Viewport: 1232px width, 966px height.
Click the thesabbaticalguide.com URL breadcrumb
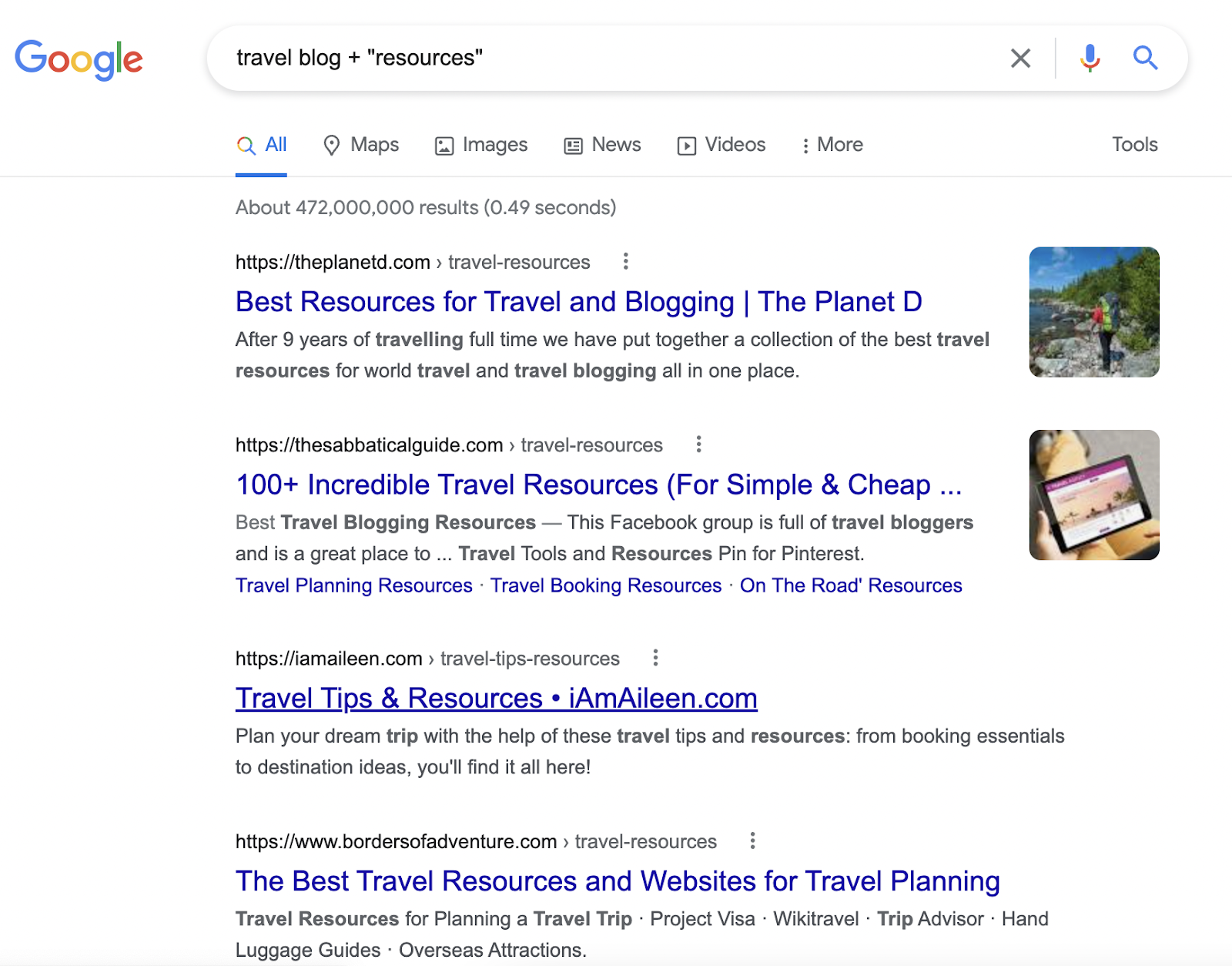tap(449, 445)
